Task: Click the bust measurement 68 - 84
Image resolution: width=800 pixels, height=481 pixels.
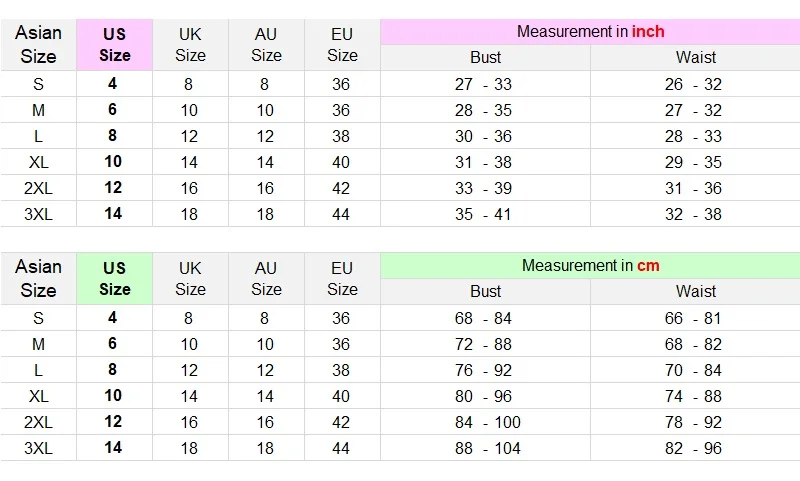Action: point(485,318)
